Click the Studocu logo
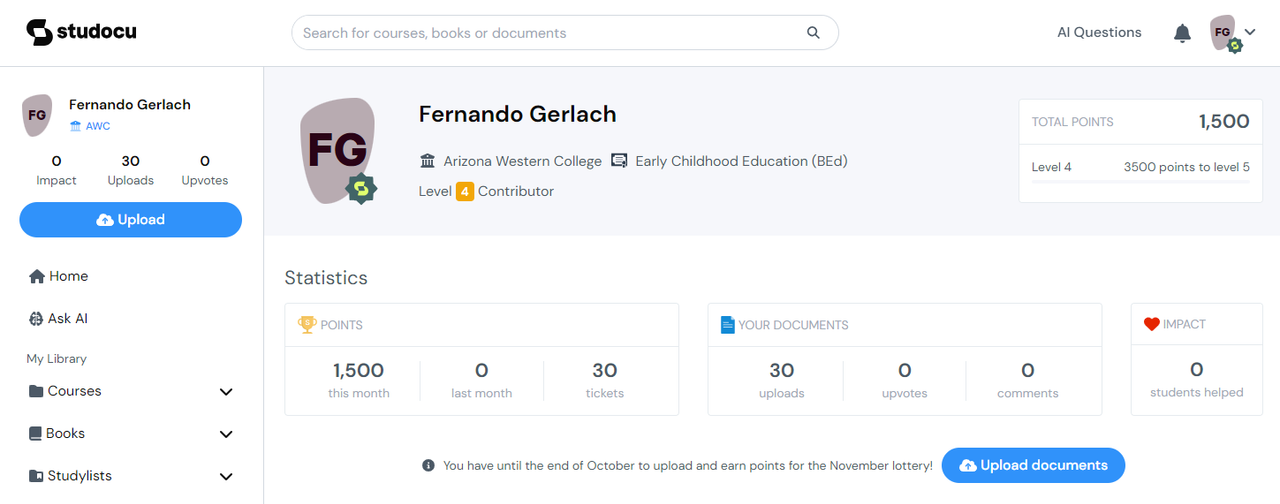 (81, 32)
